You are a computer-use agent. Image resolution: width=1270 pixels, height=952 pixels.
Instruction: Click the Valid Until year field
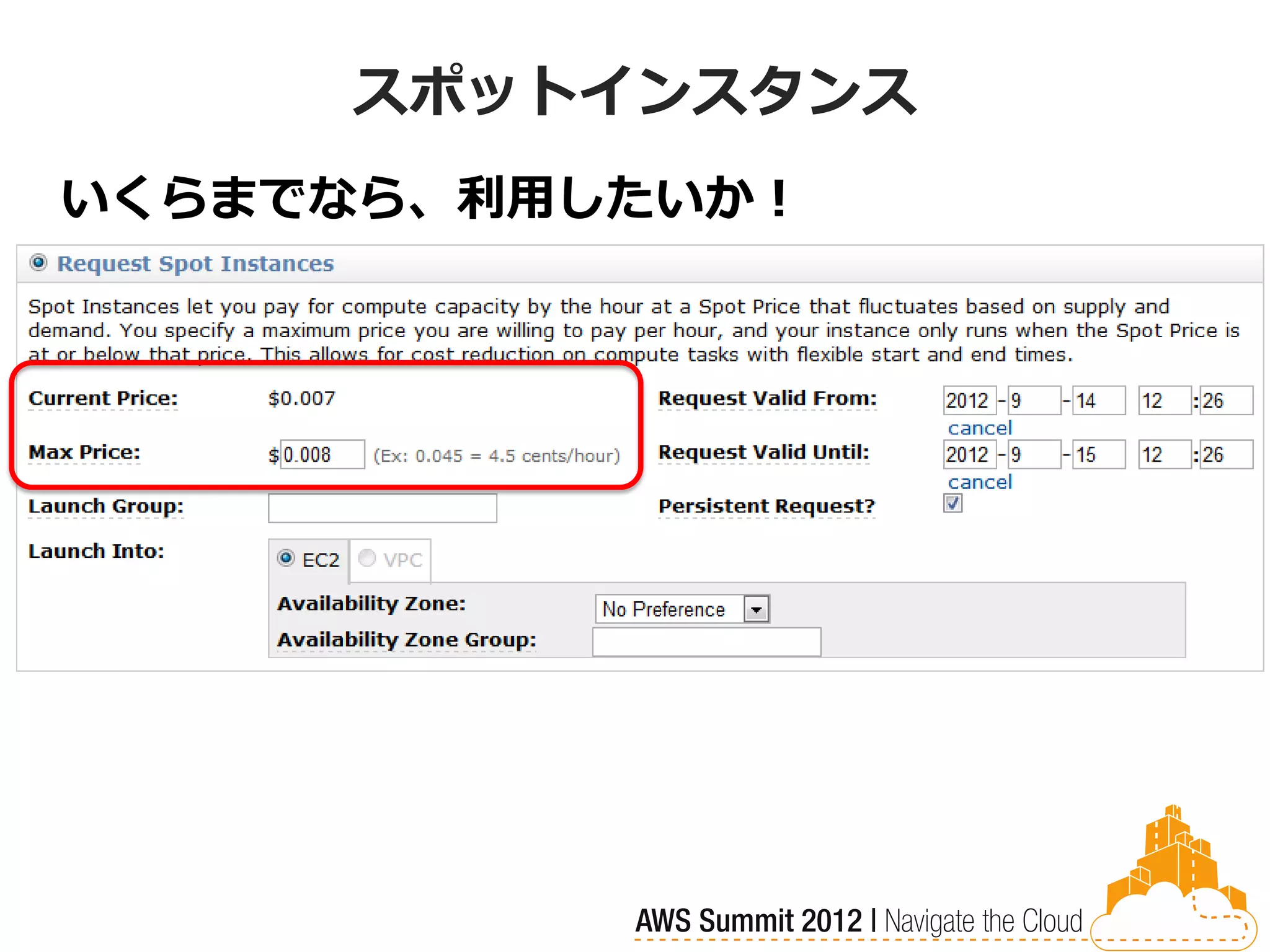(970, 454)
